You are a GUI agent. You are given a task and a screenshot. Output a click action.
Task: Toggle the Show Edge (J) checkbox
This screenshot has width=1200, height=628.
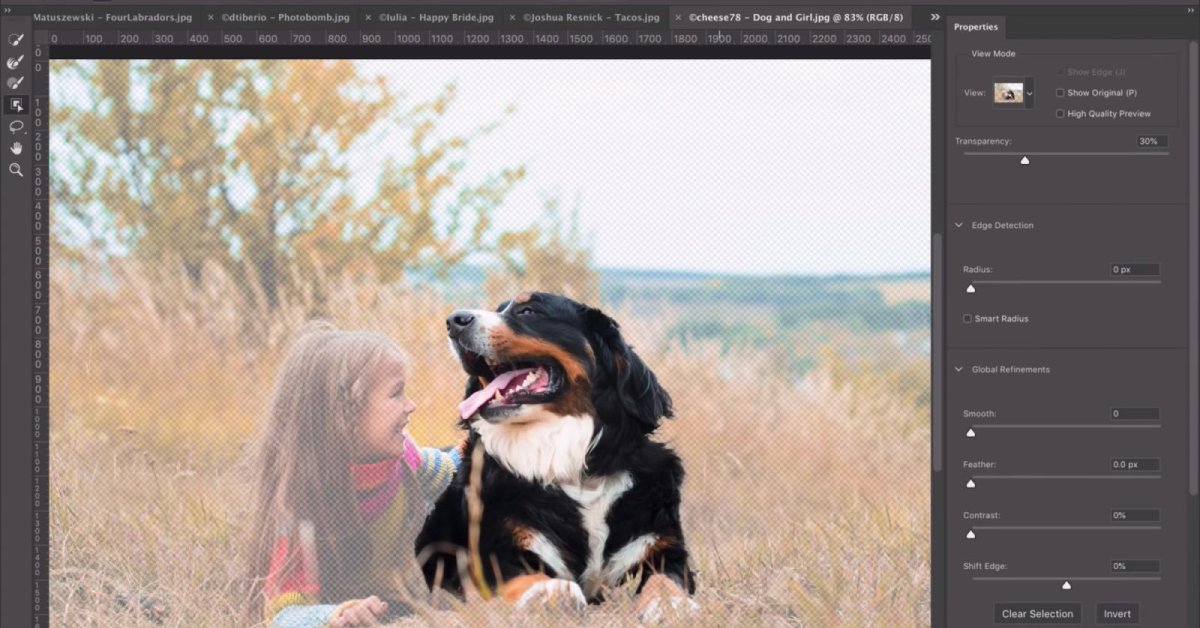tap(1060, 72)
